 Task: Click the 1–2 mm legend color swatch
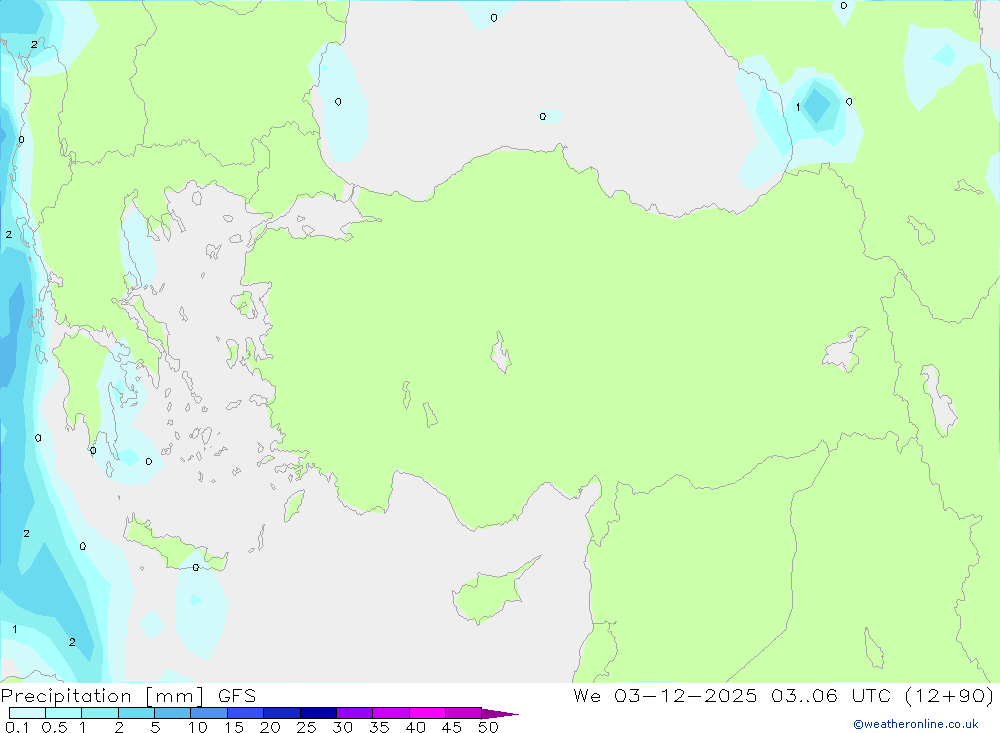[99, 713]
